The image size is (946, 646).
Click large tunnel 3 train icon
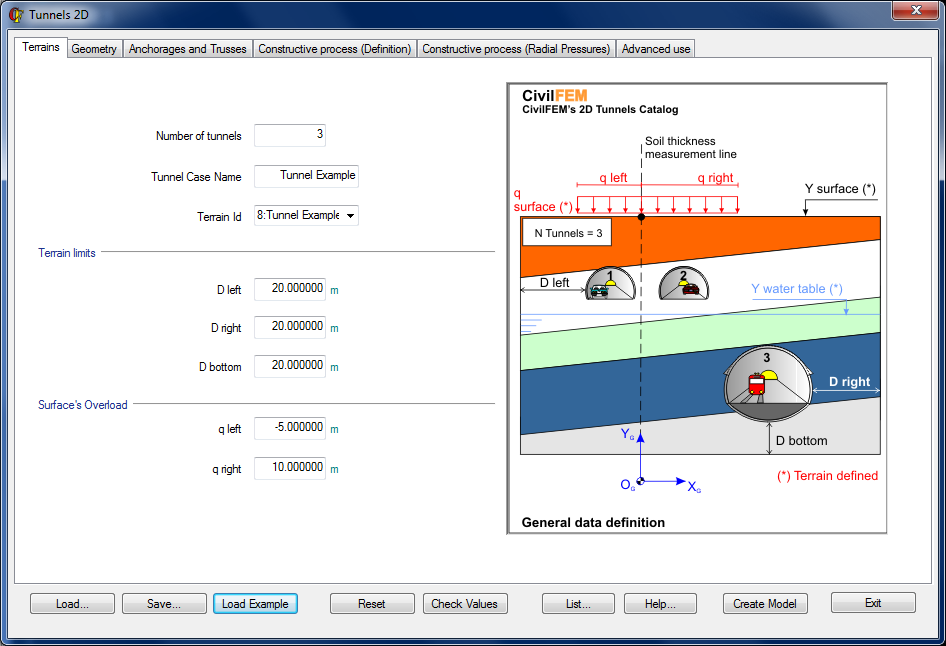pyautogui.click(x=758, y=381)
